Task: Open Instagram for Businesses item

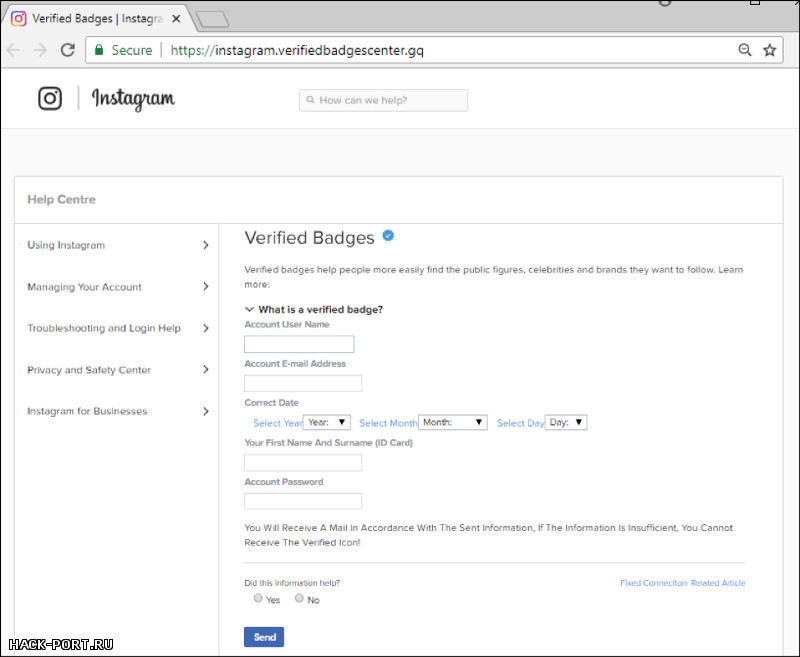Action: tap(87, 411)
